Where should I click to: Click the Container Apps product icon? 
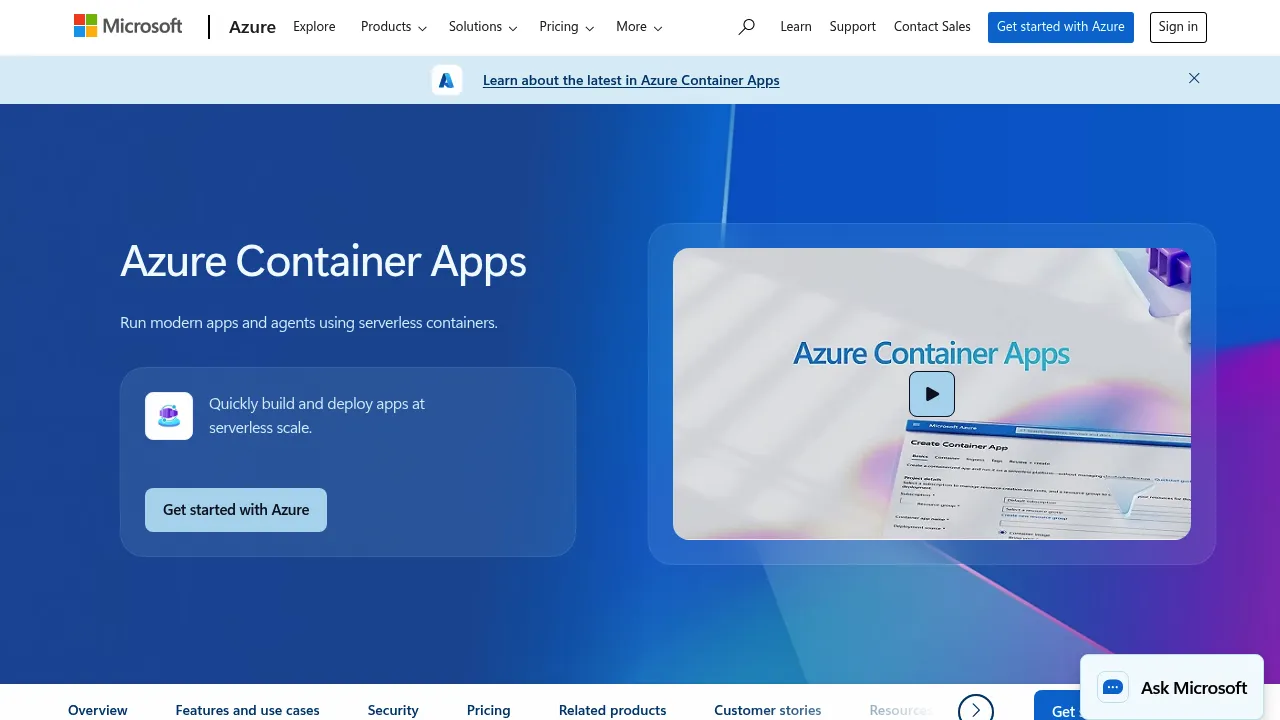click(169, 416)
